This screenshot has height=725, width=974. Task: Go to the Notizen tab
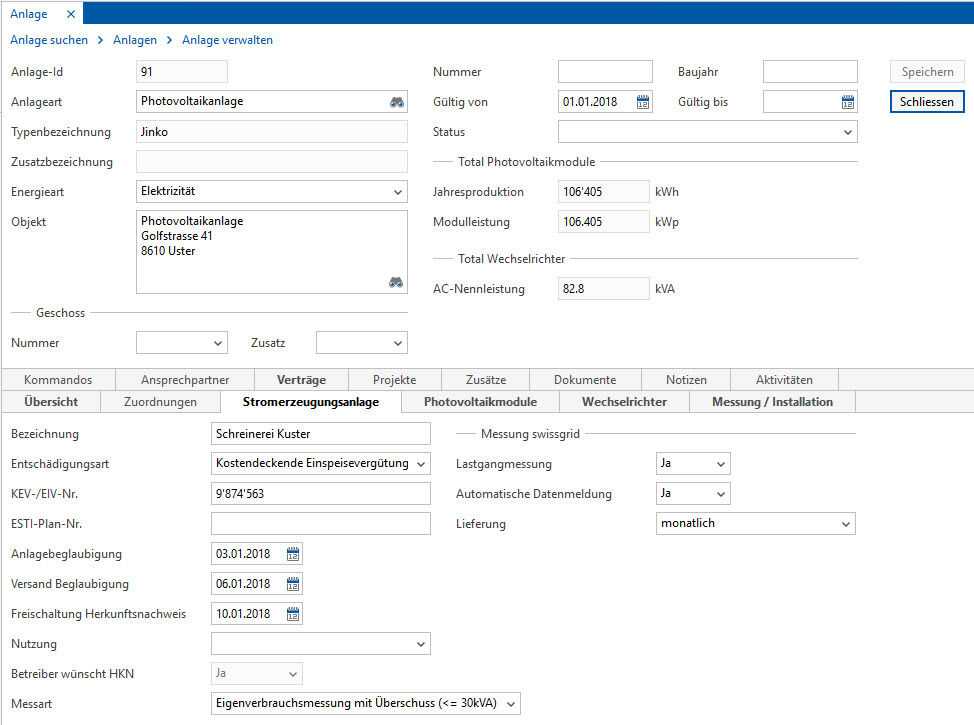[686, 380]
